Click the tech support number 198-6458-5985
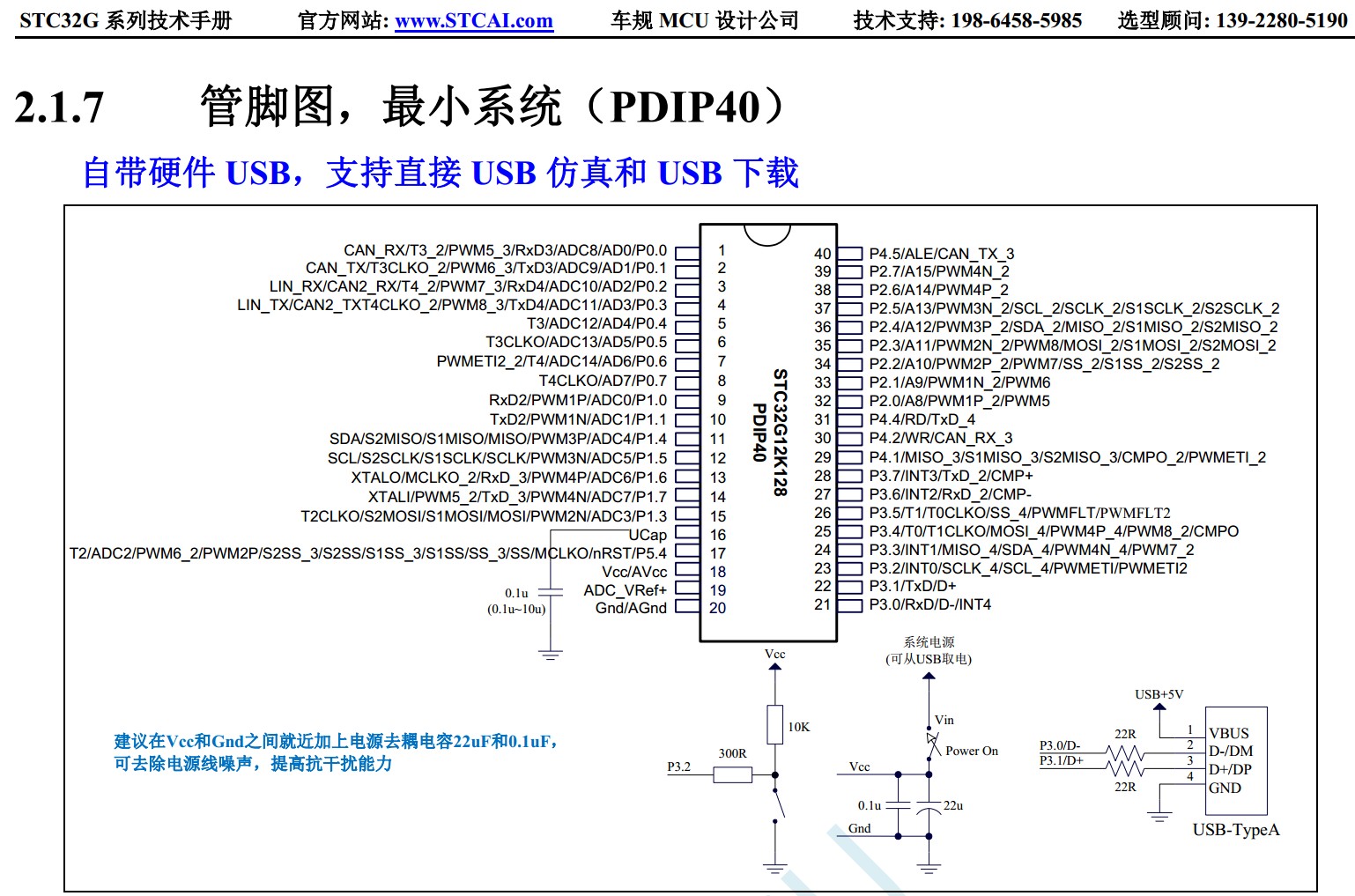Screen dimensions: 1355x896 point(1016,20)
